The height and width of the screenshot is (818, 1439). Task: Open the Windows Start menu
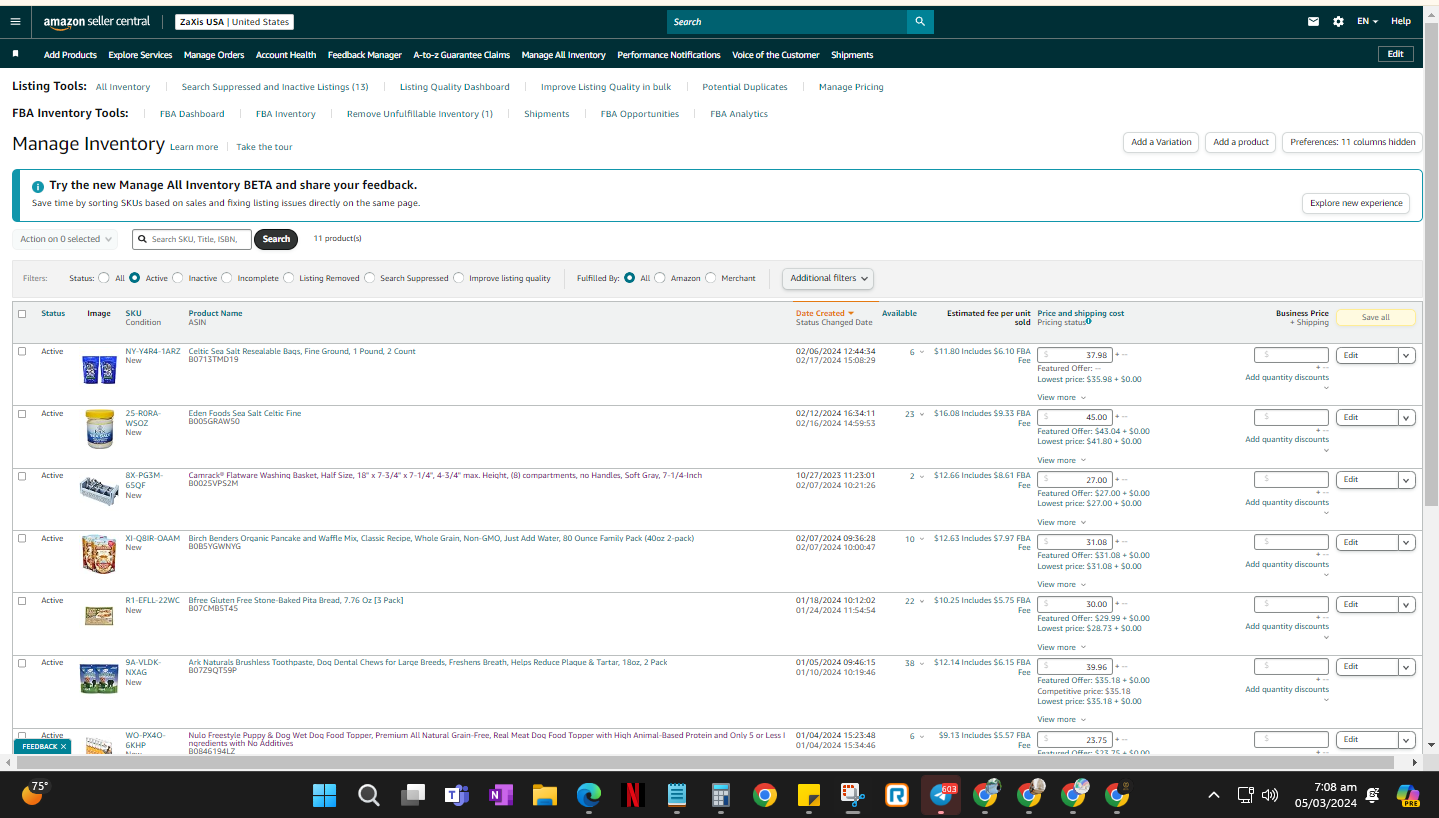(x=324, y=796)
